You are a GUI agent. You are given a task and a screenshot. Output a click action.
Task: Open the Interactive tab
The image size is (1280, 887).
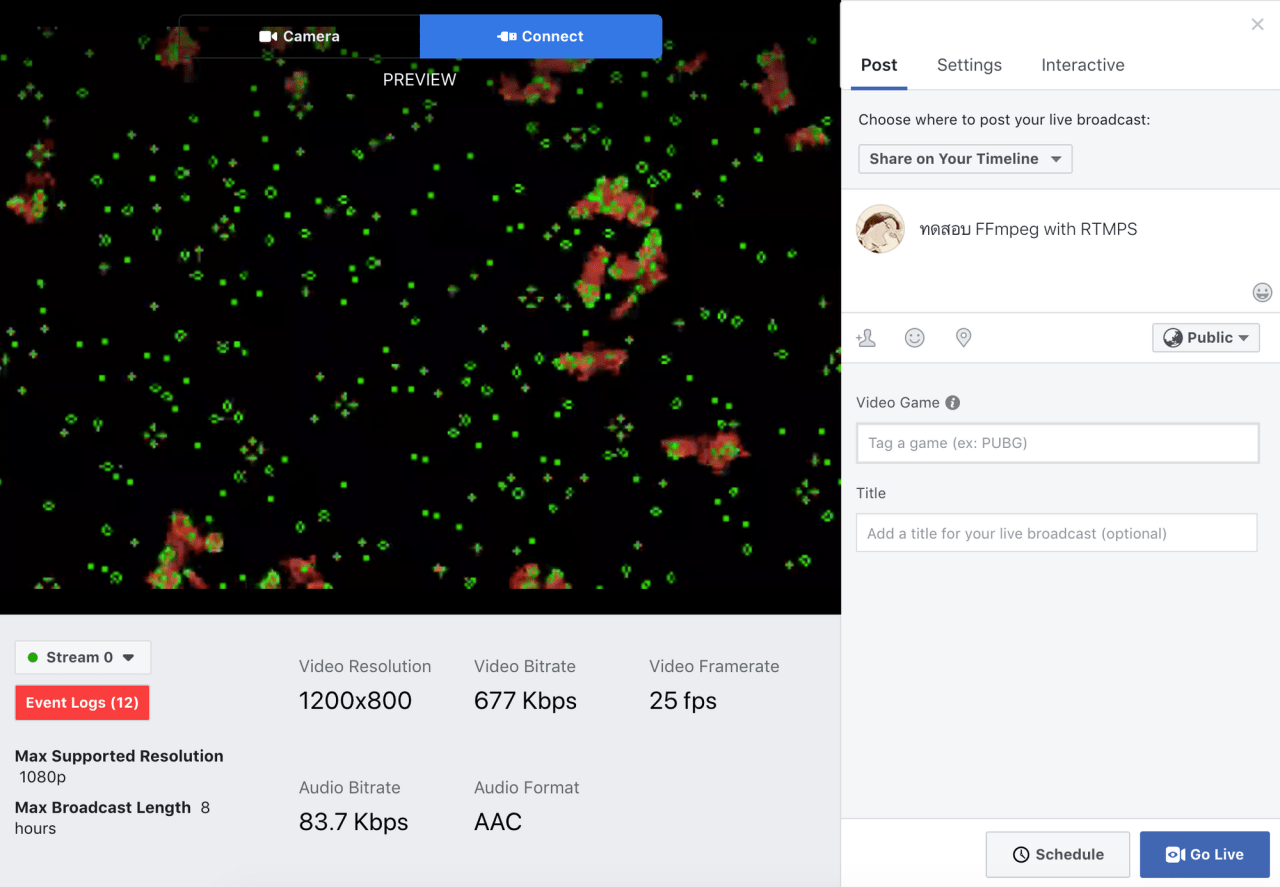pos(1083,65)
